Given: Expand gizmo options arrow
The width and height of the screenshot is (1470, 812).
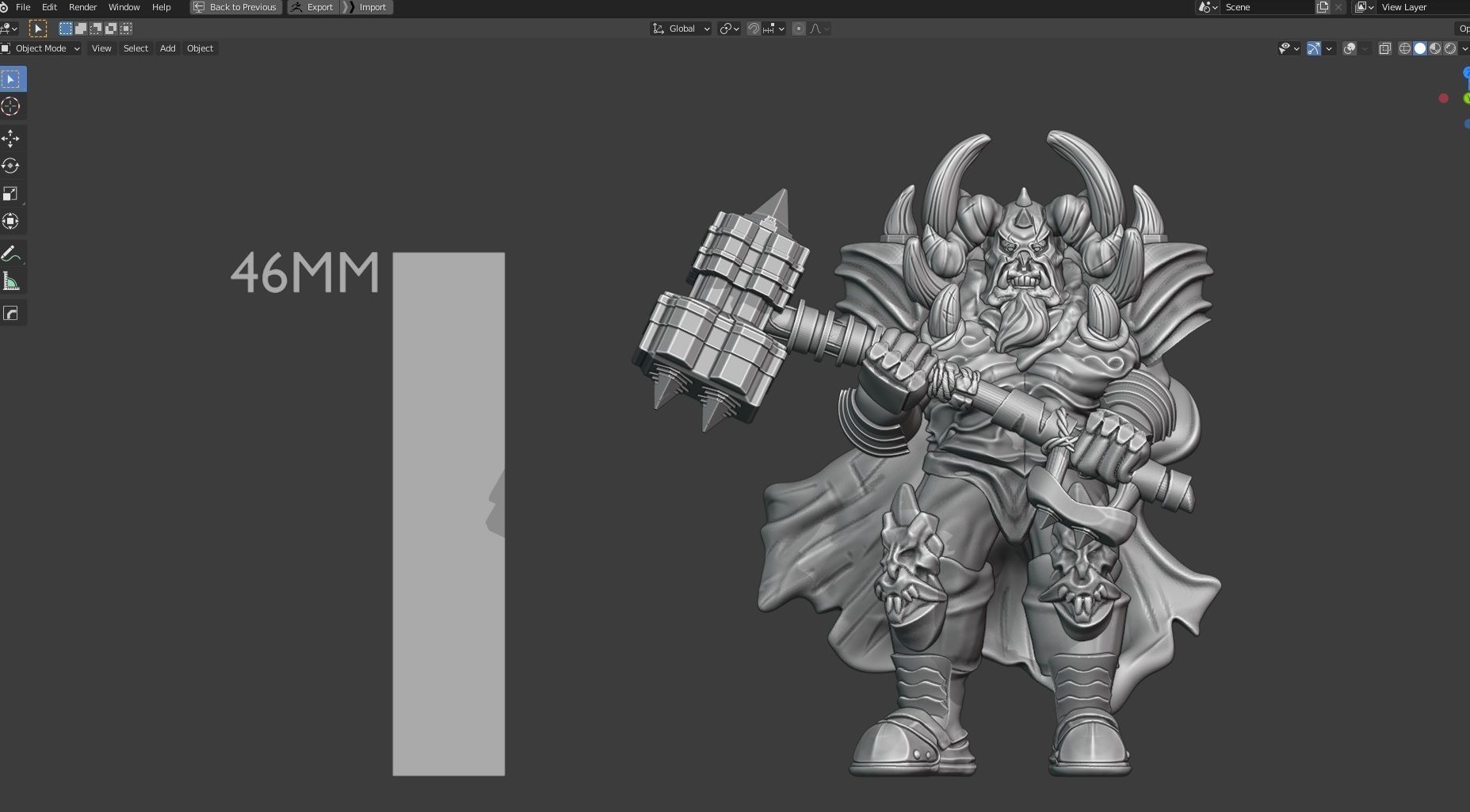Looking at the screenshot, I should [1329, 48].
